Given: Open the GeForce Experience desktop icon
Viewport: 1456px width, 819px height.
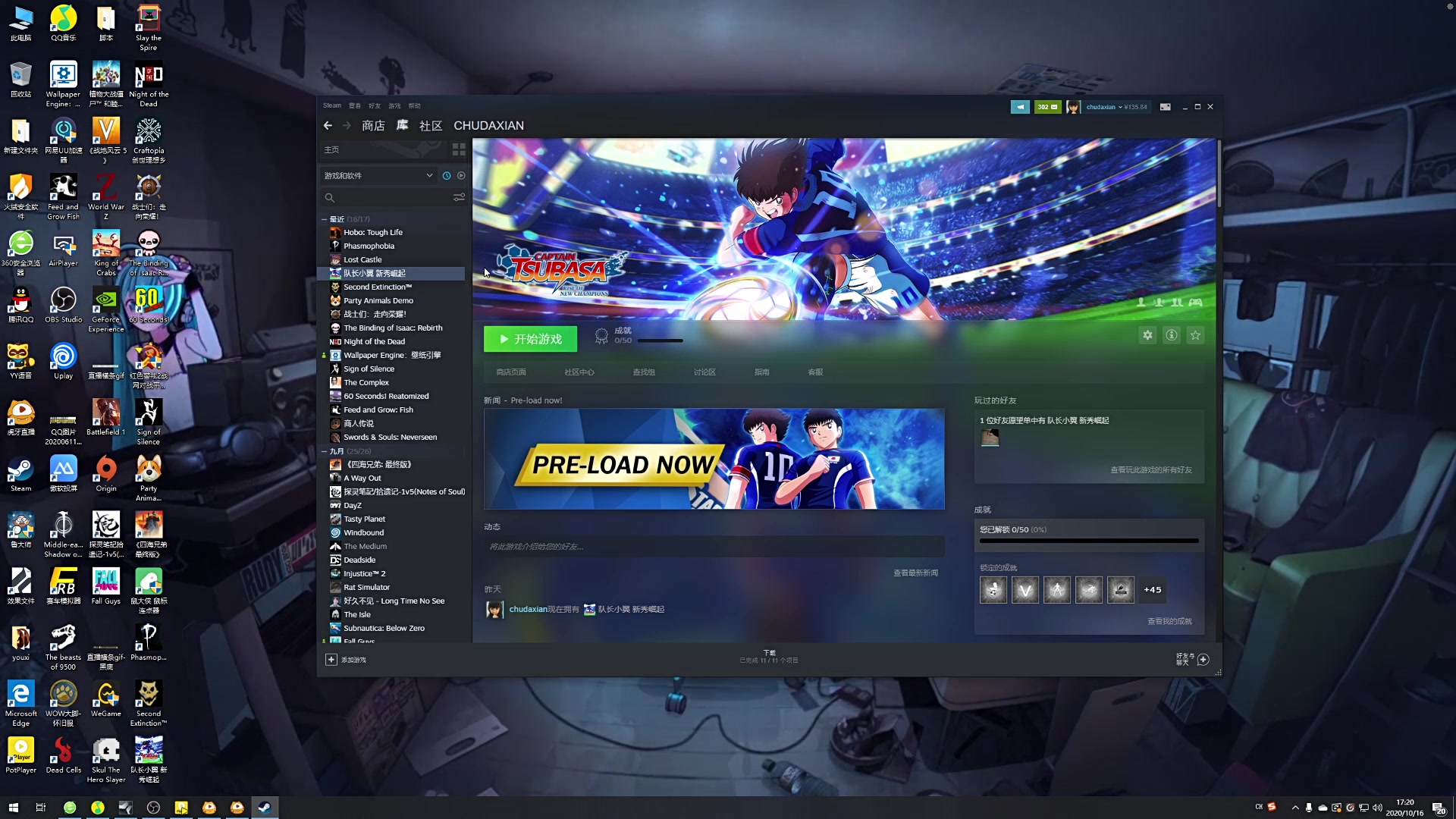Looking at the screenshot, I should pyautogui.click(x=106, y=309).
